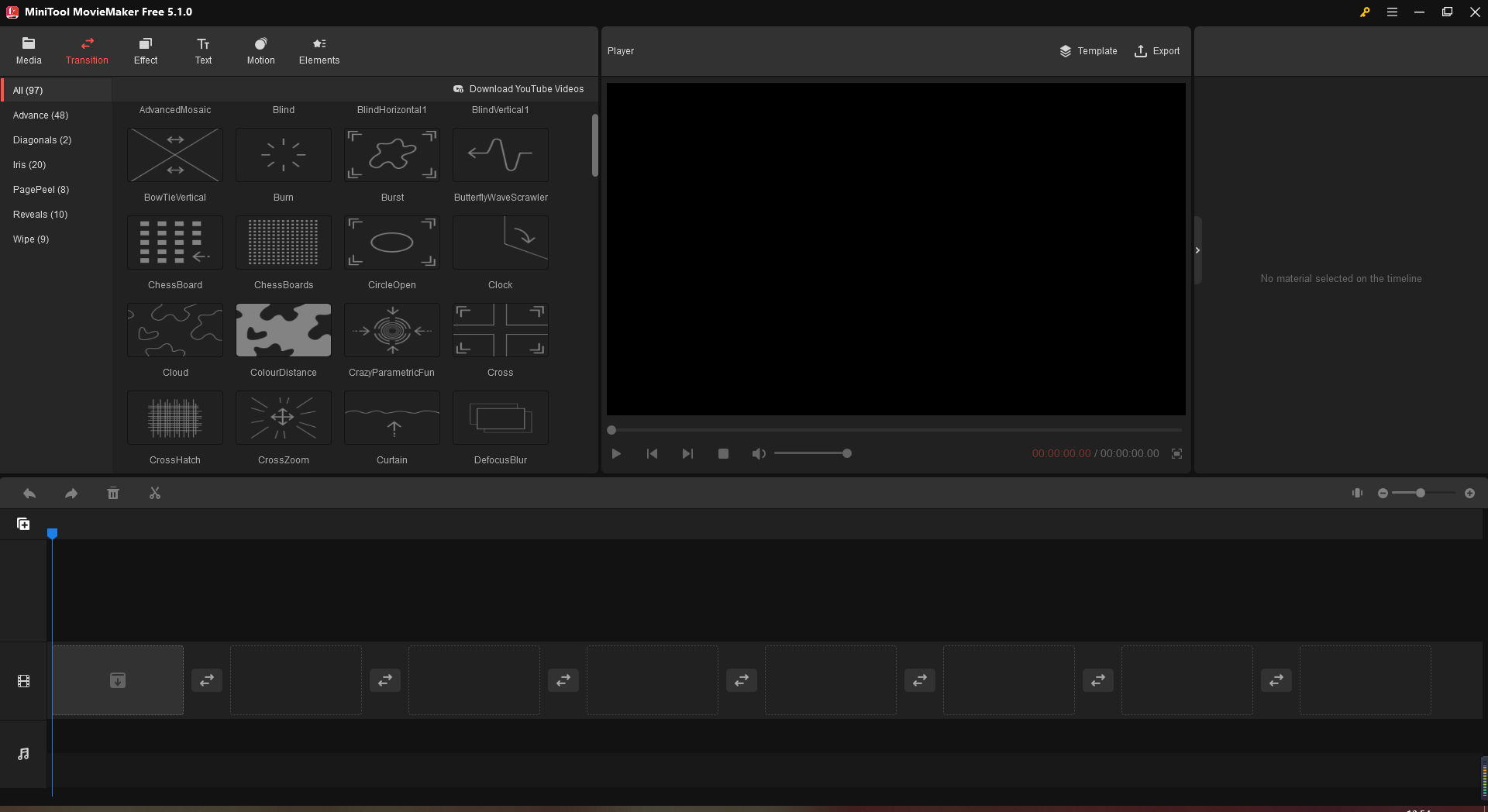Delete selected clip with trash icon
Screen dimensions: 1488x812
click(113, 494)
